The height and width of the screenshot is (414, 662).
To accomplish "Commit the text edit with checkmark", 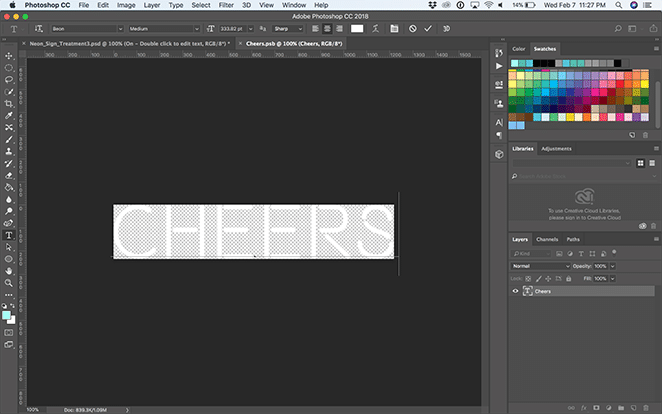I will pyautogui.click(x=428, y=28).
